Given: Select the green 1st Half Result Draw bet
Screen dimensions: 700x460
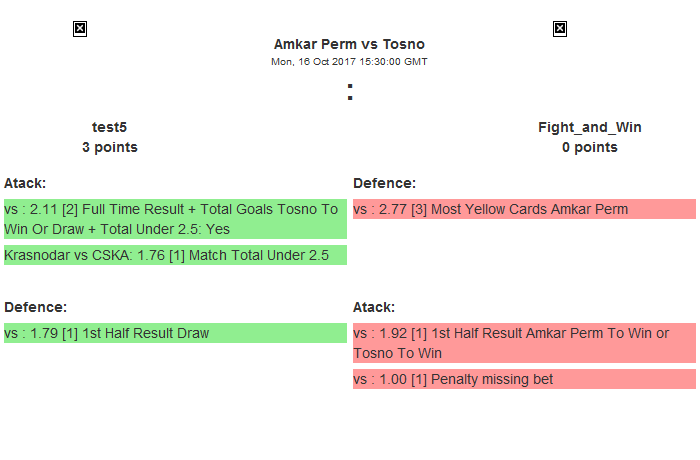Looking at the screenshot, I should coord(175,333).
